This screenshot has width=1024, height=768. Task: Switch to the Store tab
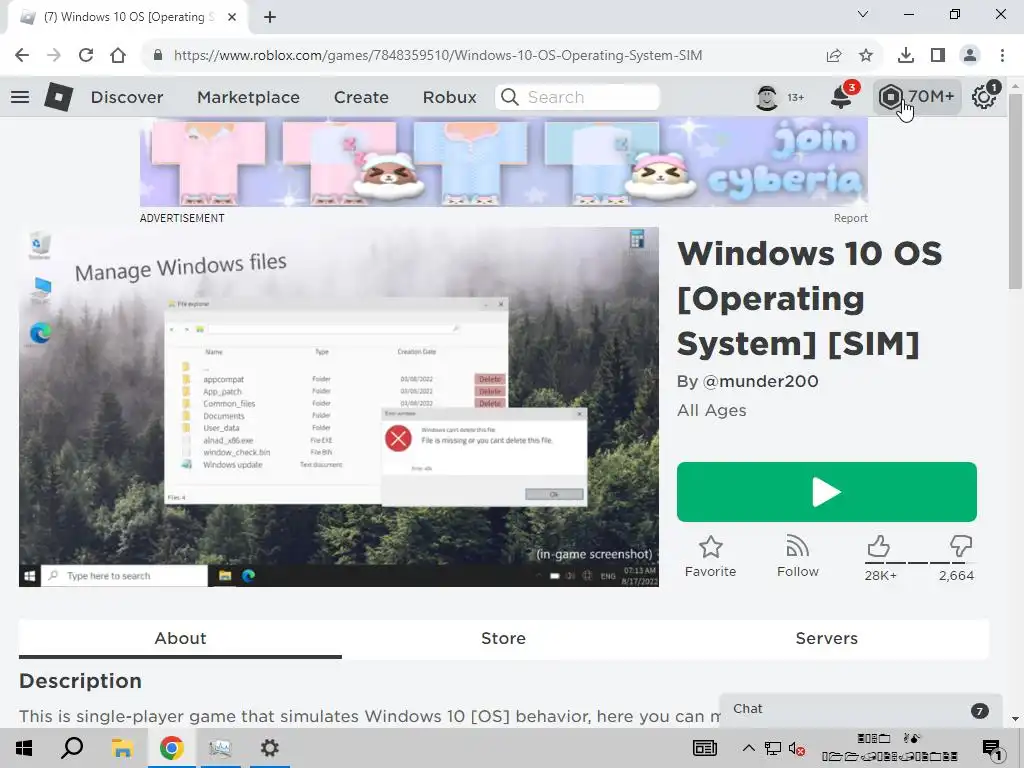tap(504, 639)
